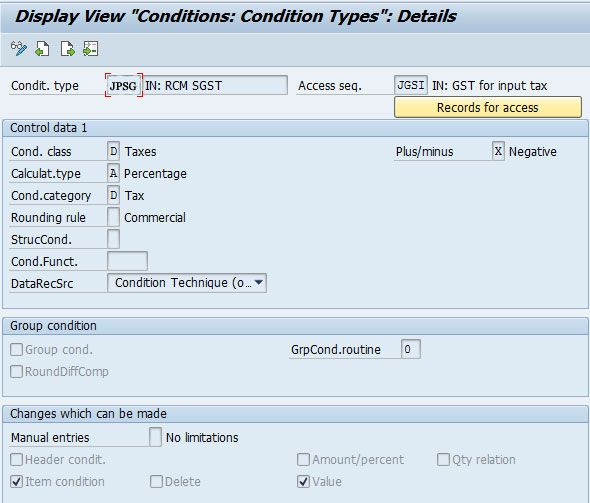Viewport: 590px width, 503px height.
Task: Select the JPSG condition type field
Action: click(x=124, y=85)
